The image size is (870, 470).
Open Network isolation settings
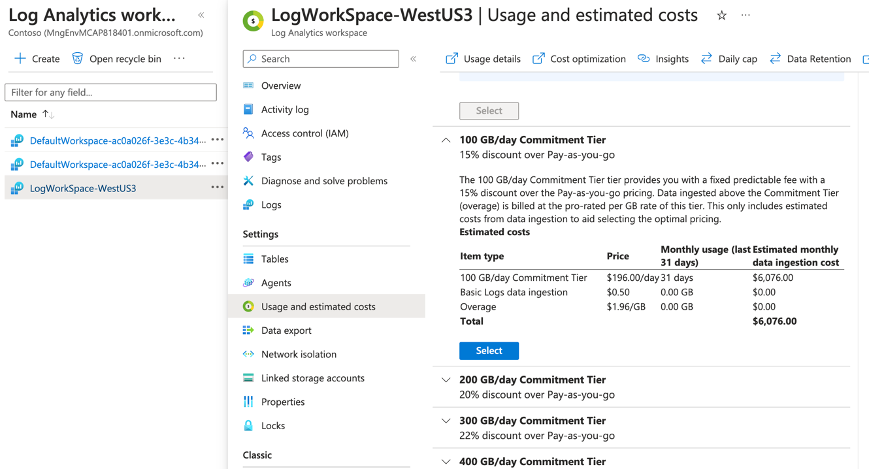point(298,354)
